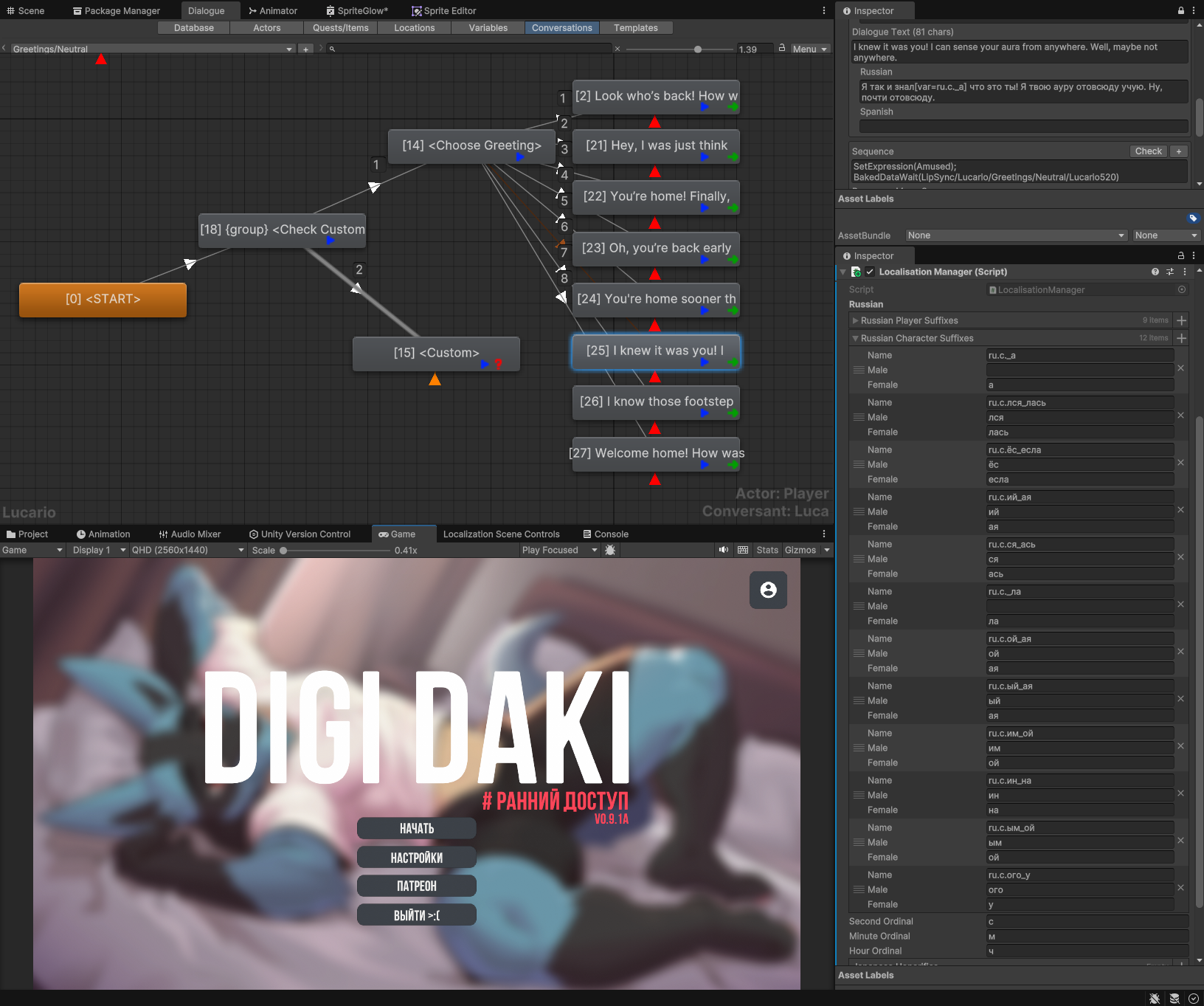Open Localisation Manager component context menu
Screen dimensions: 1204x1006
(x=1185, y=272)
